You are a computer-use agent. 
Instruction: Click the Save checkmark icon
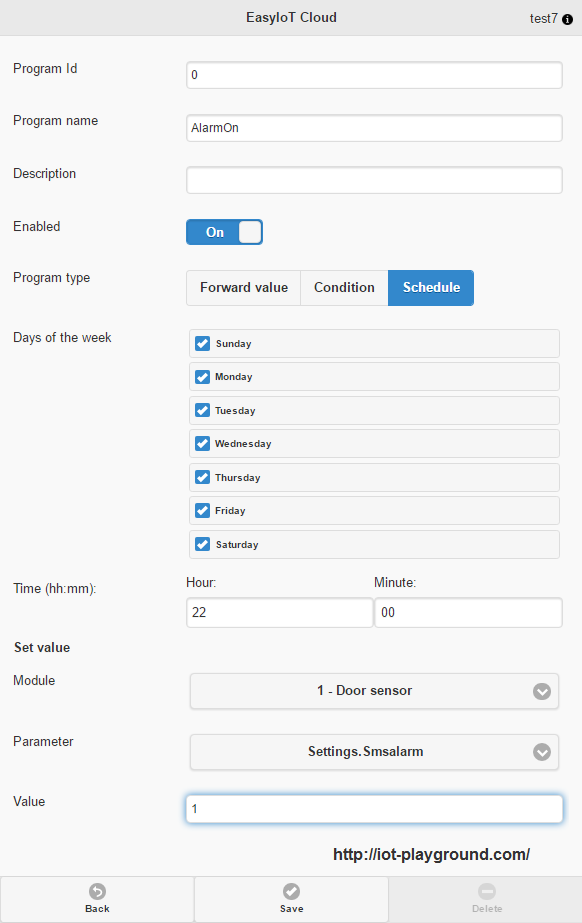pyautogui.click(x=291, y=891)
